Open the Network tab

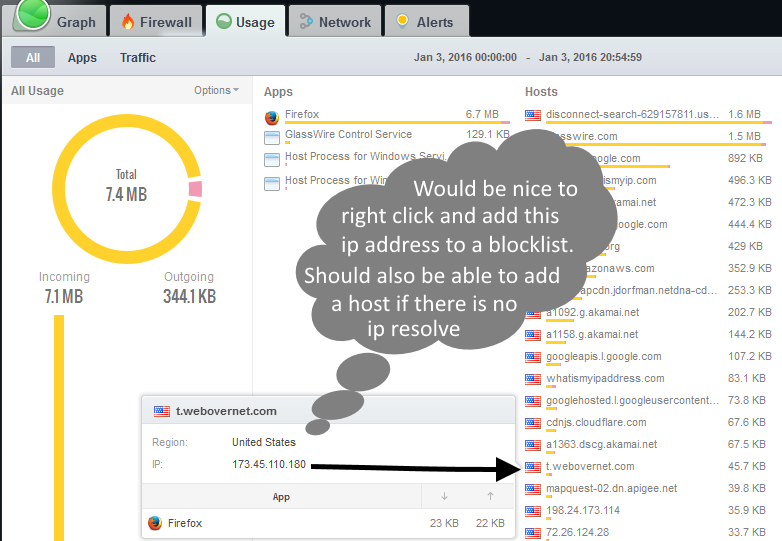335,22
